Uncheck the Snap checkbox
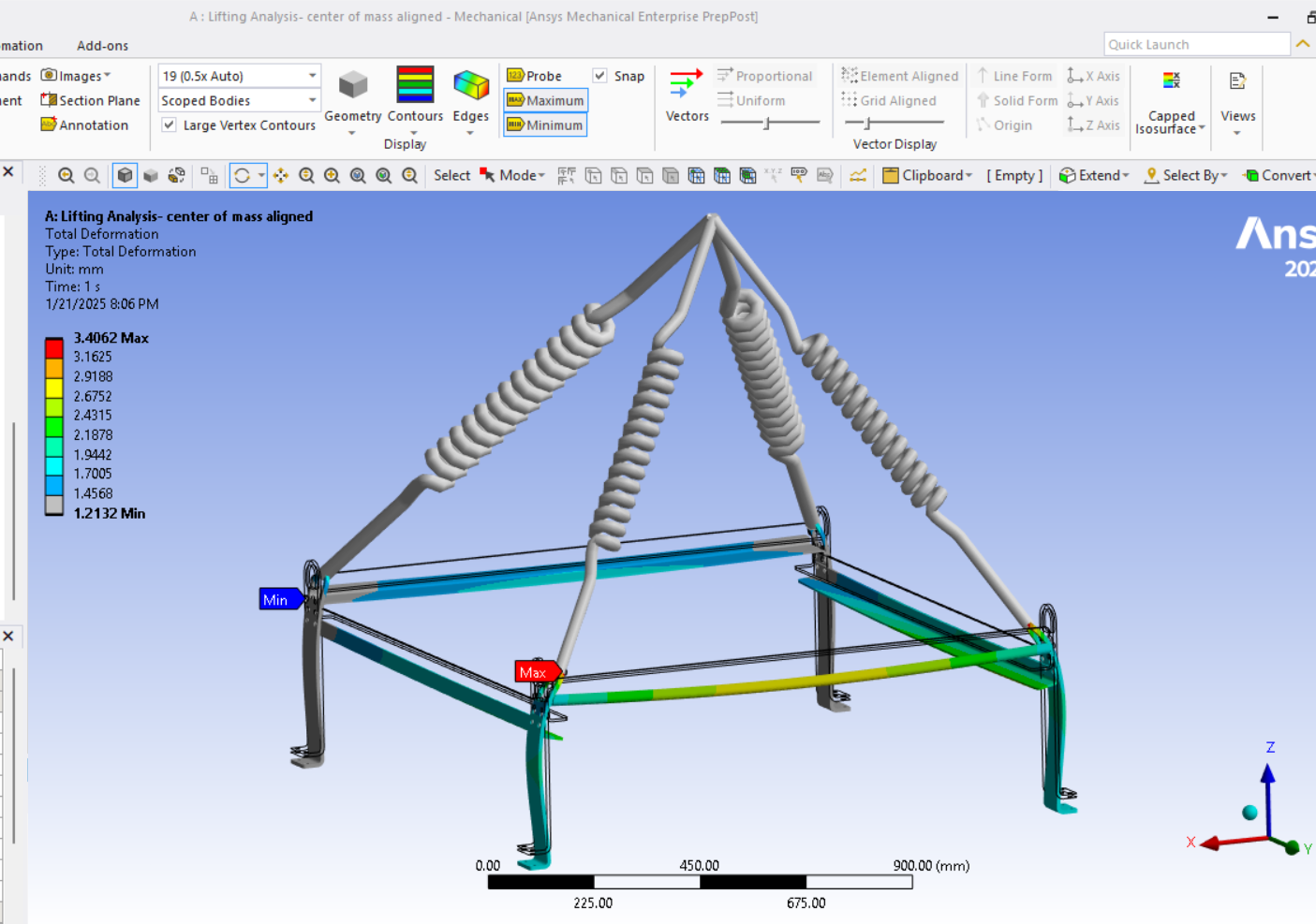Image resolution: width=1316 pixels, height=924 pixels. (x=600, y=76)
